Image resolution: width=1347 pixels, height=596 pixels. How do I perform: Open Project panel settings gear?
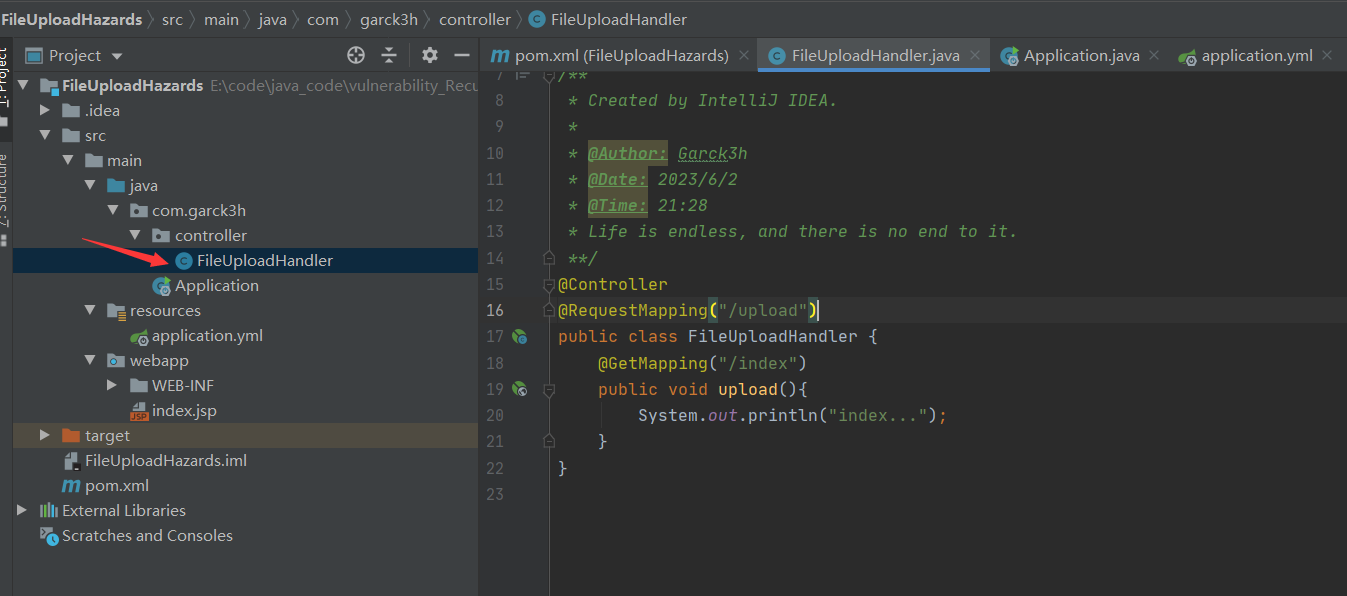coord(430,55)
